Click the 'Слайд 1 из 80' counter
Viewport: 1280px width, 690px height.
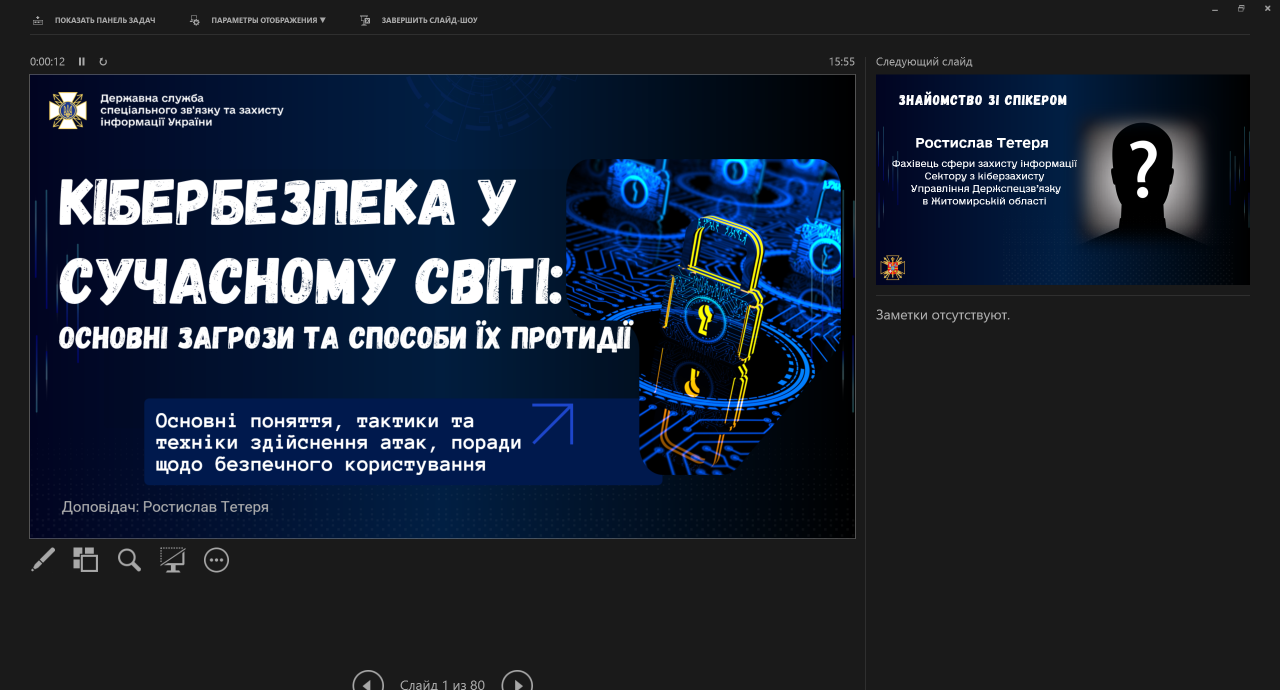442,685
